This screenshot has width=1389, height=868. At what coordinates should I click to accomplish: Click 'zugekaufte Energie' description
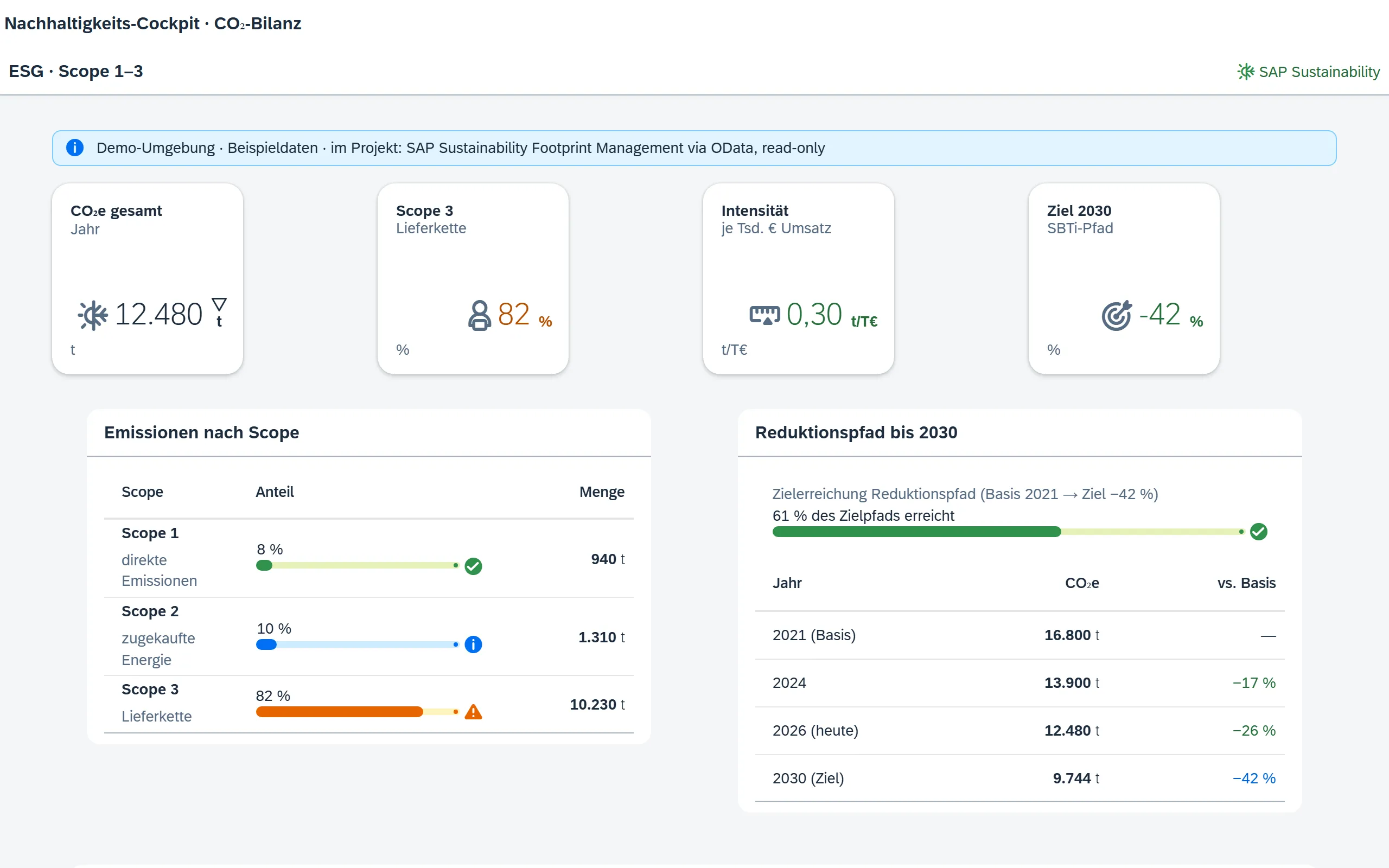coord(158,649)
